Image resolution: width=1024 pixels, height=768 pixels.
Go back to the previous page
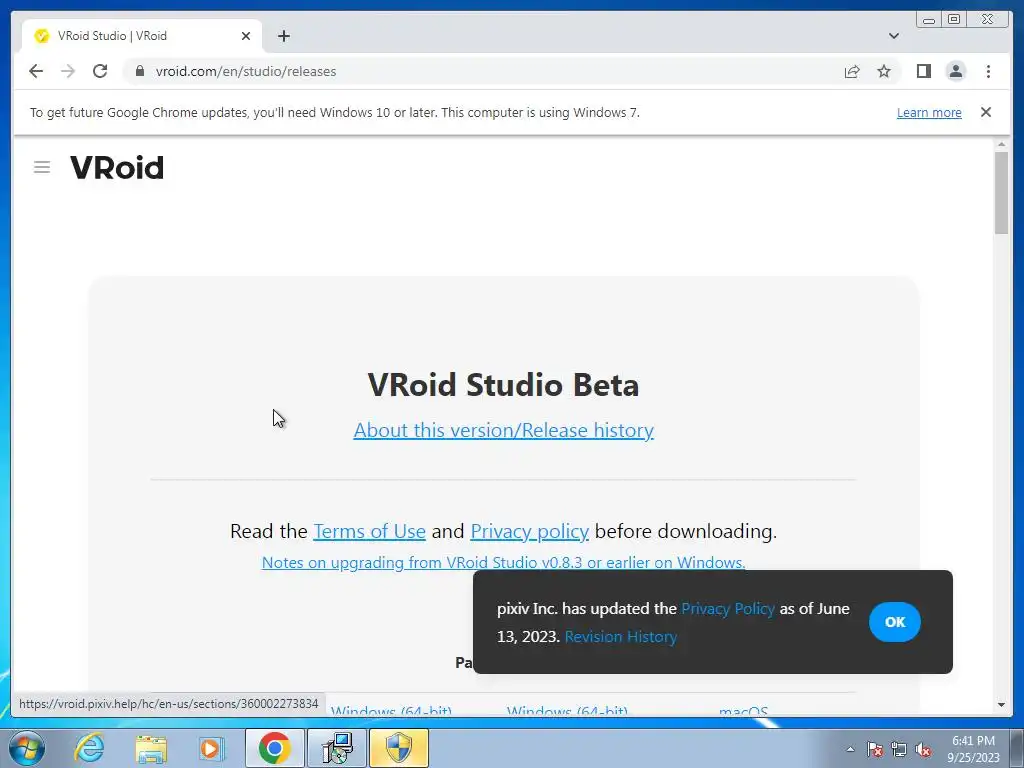click(x=36, y=71)
